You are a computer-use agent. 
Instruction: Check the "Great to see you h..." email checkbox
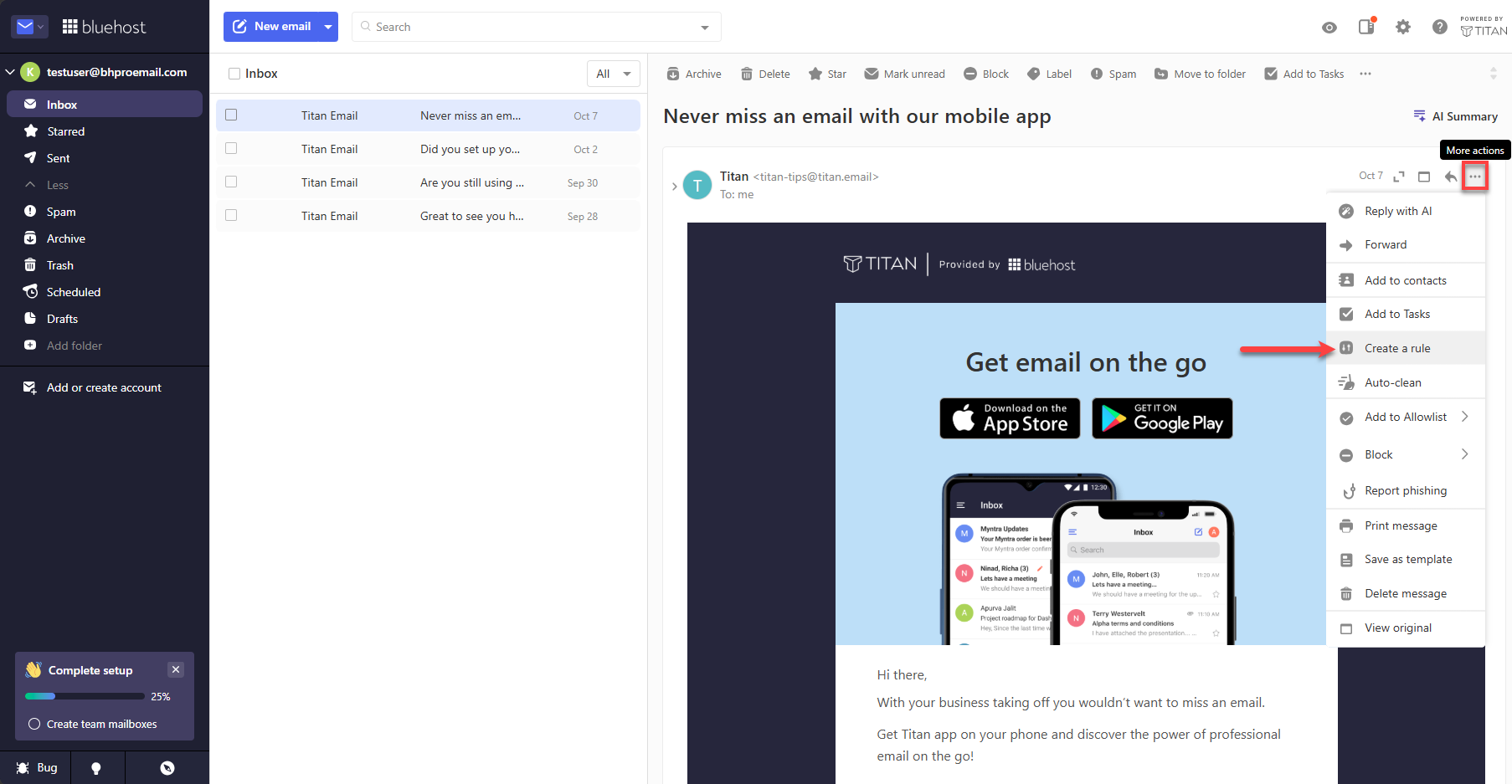click(231, 215)
